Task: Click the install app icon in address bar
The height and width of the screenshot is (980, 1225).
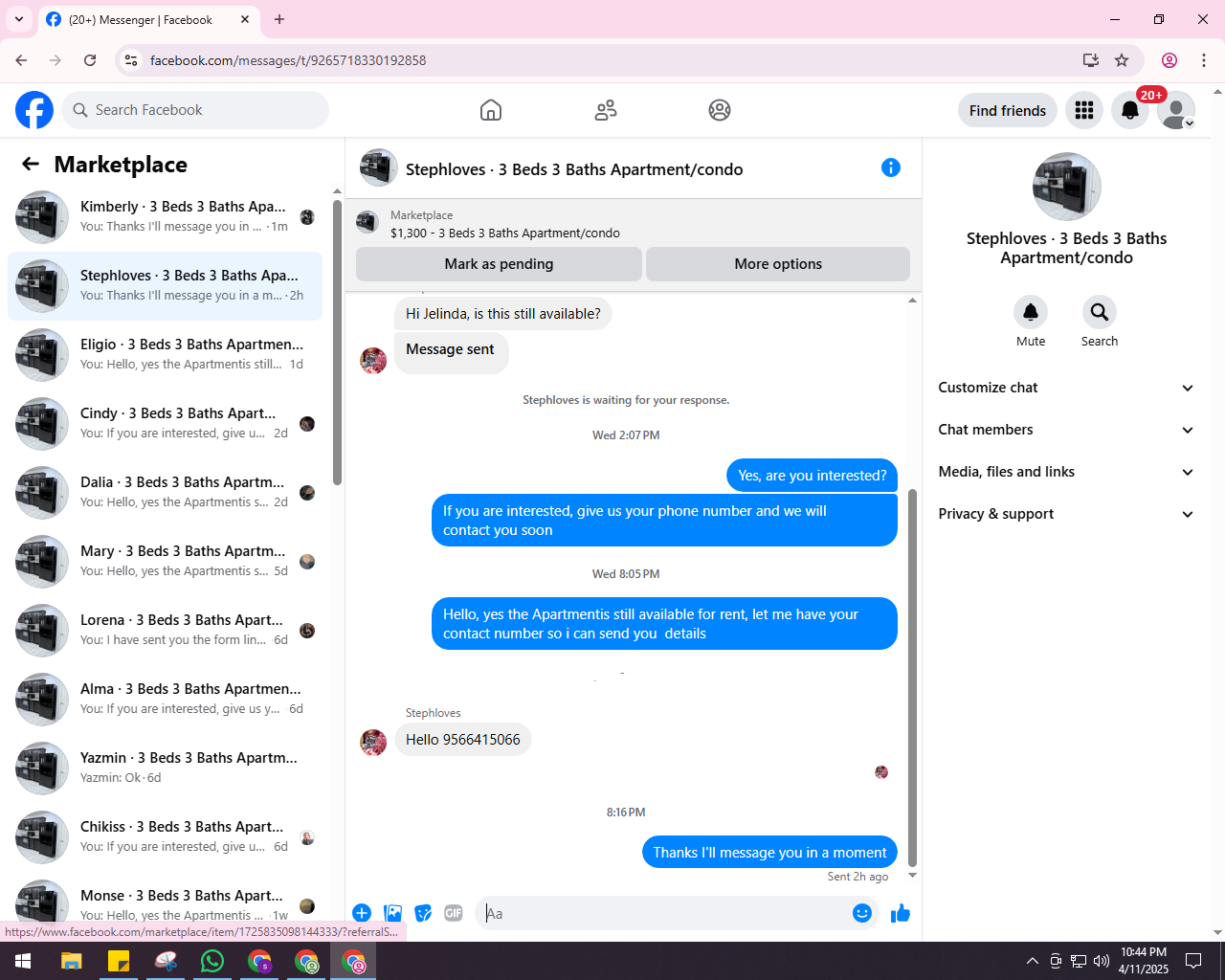Action: (x=1091, y=60)
